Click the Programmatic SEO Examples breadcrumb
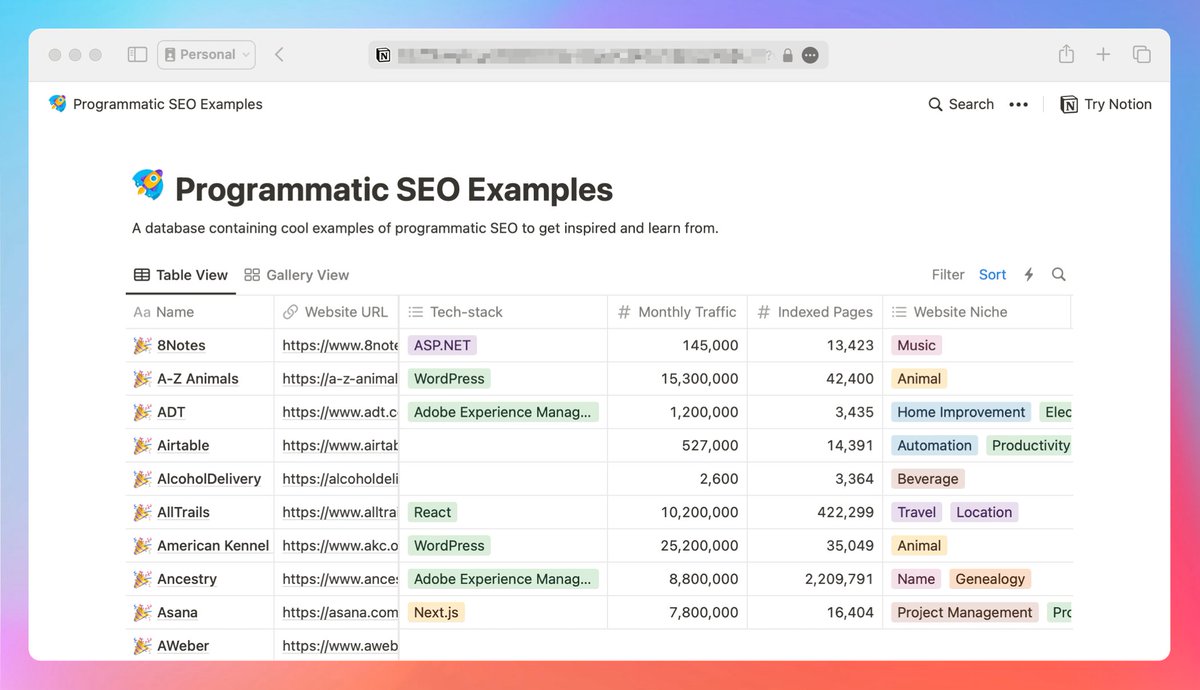Viewport: 1200px width, 690px height. click(x=156, y=104)
